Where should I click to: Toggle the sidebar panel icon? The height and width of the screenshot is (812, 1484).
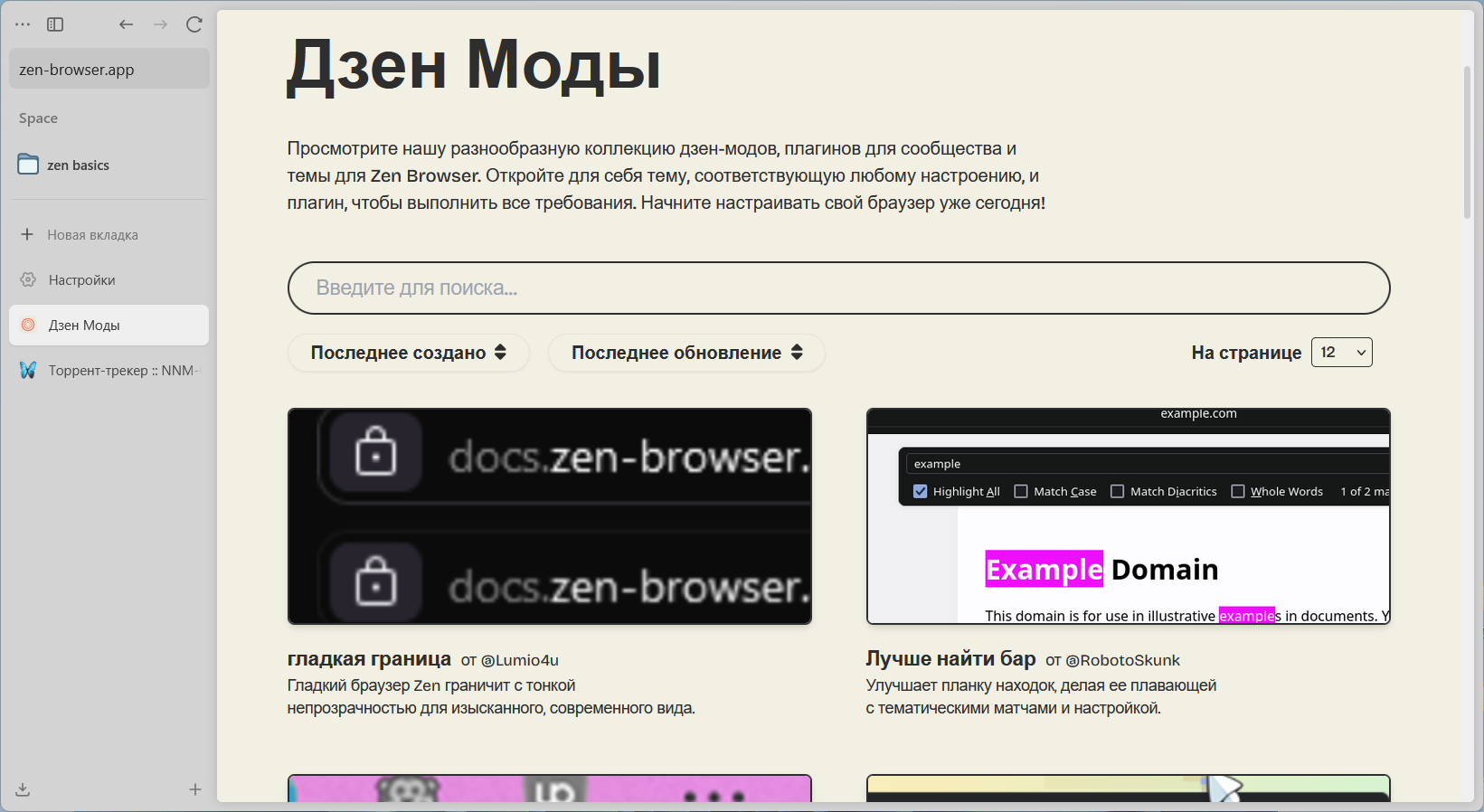(x=55, y=24)
